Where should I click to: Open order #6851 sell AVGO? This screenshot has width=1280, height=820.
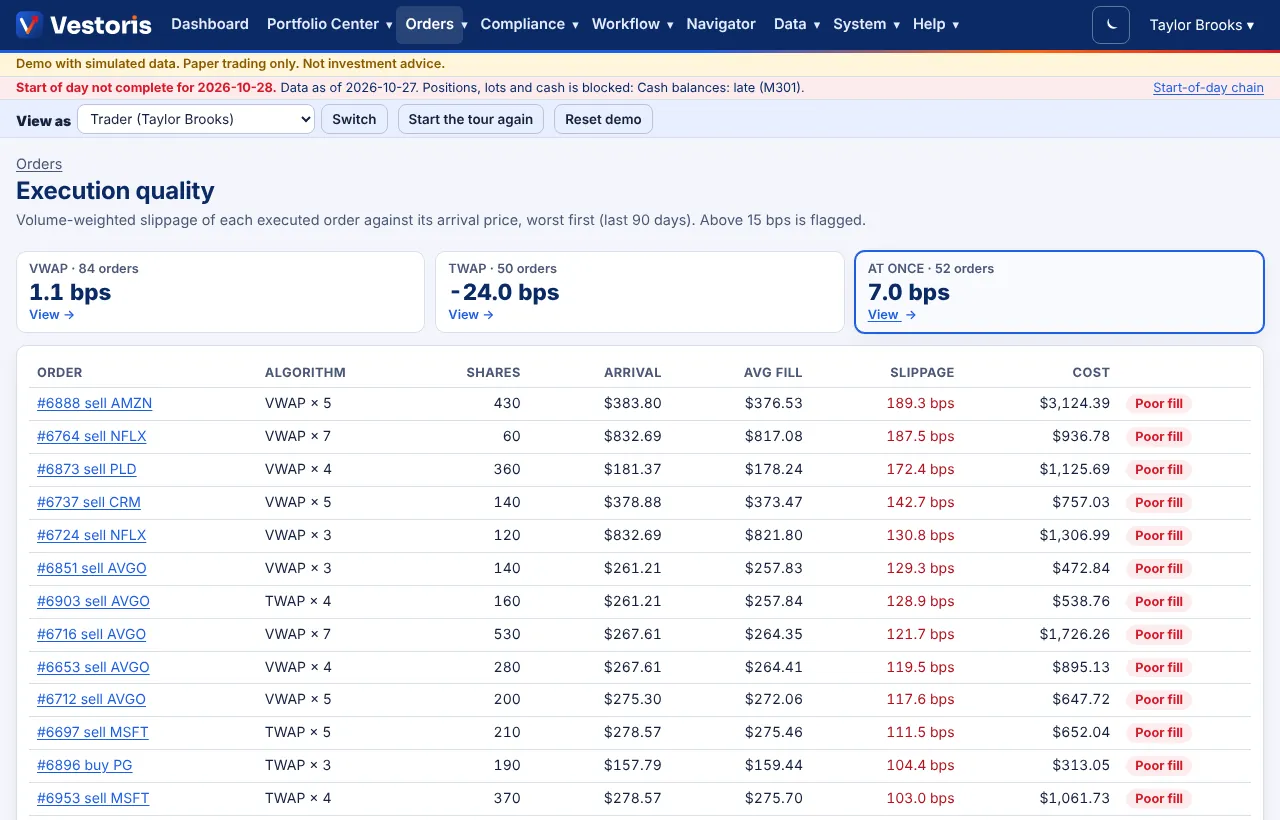(92, 568)
